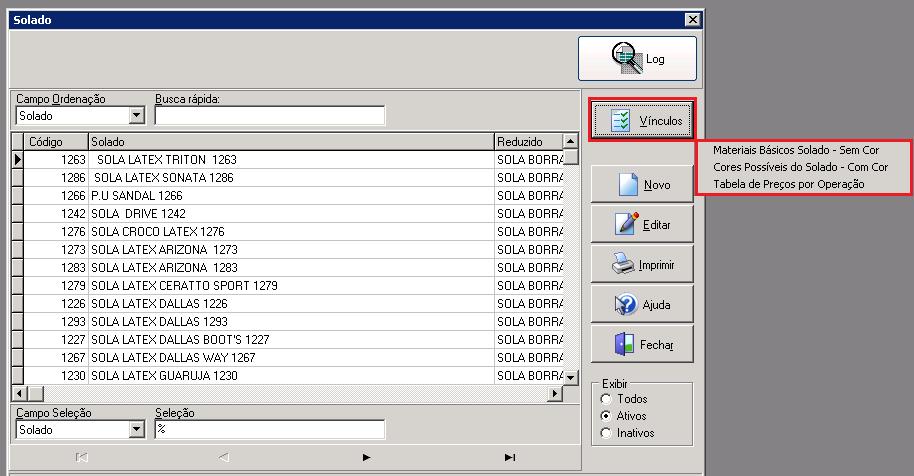The height and width of the screenshot is (476, 914).
Task: Select row SOLA LATEX DALLAS 1226
Action: pyautogui.click(x=293, y=304)
